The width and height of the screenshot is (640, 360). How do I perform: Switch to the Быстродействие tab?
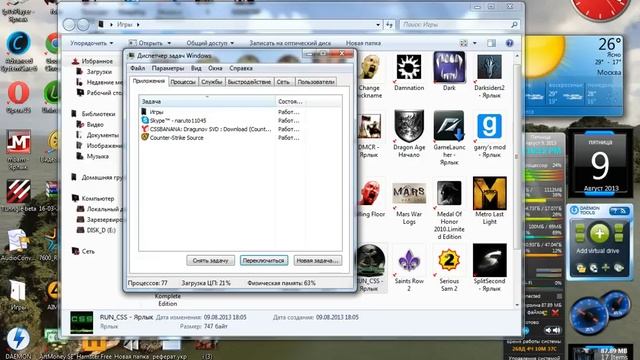click(x=249, y=82)
